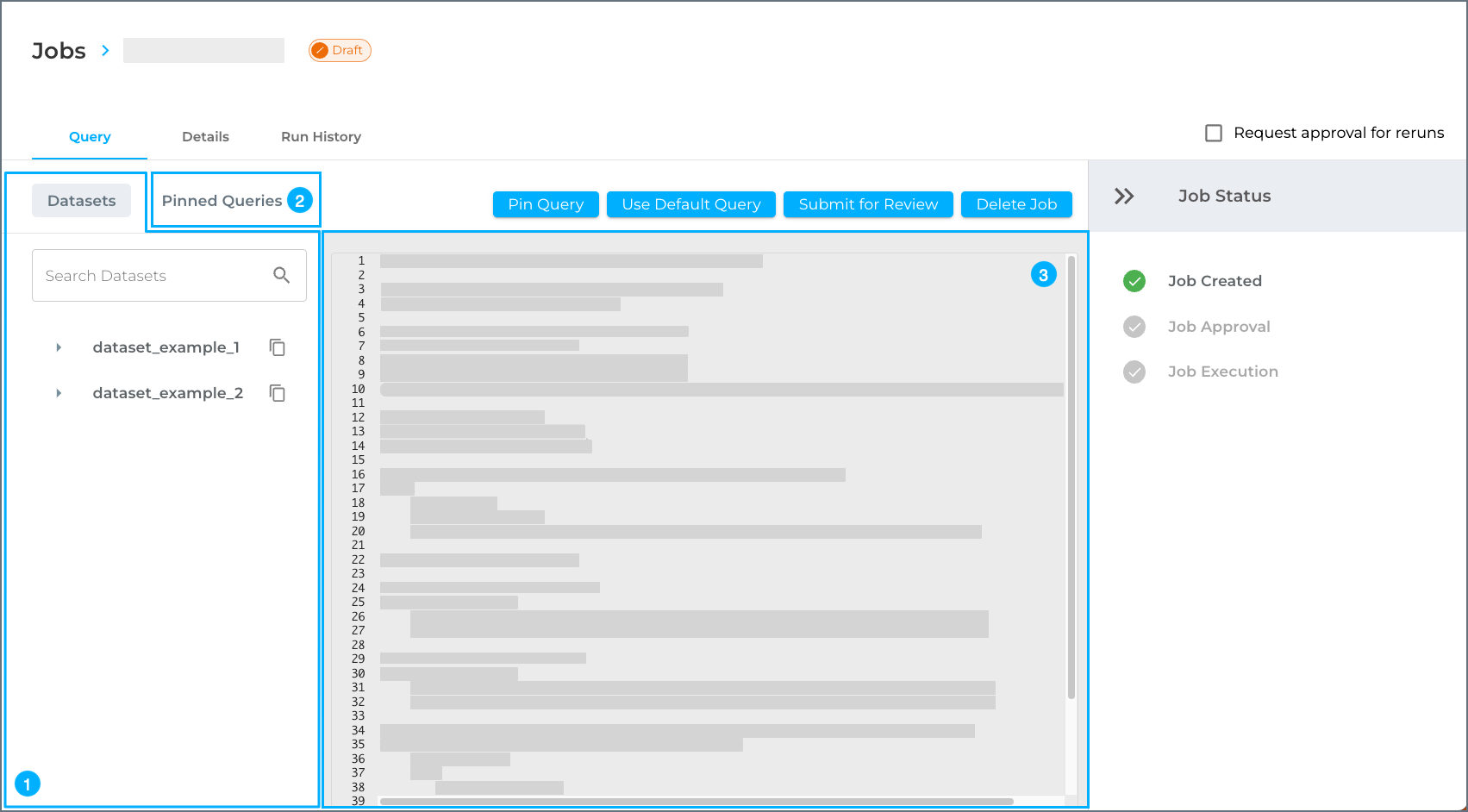Image resolution: width=1468 pixels, height=812 pixels.
Task: Click the Draft status badge
Action: coord(340,51)
